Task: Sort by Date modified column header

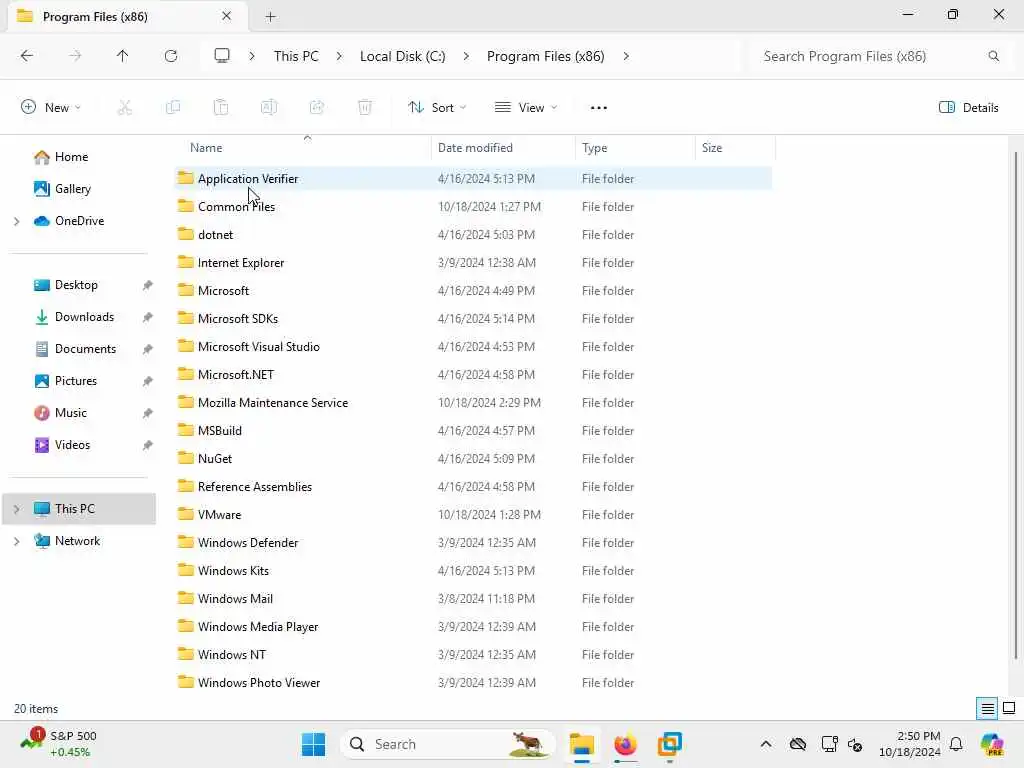Action: click(503, 148)
